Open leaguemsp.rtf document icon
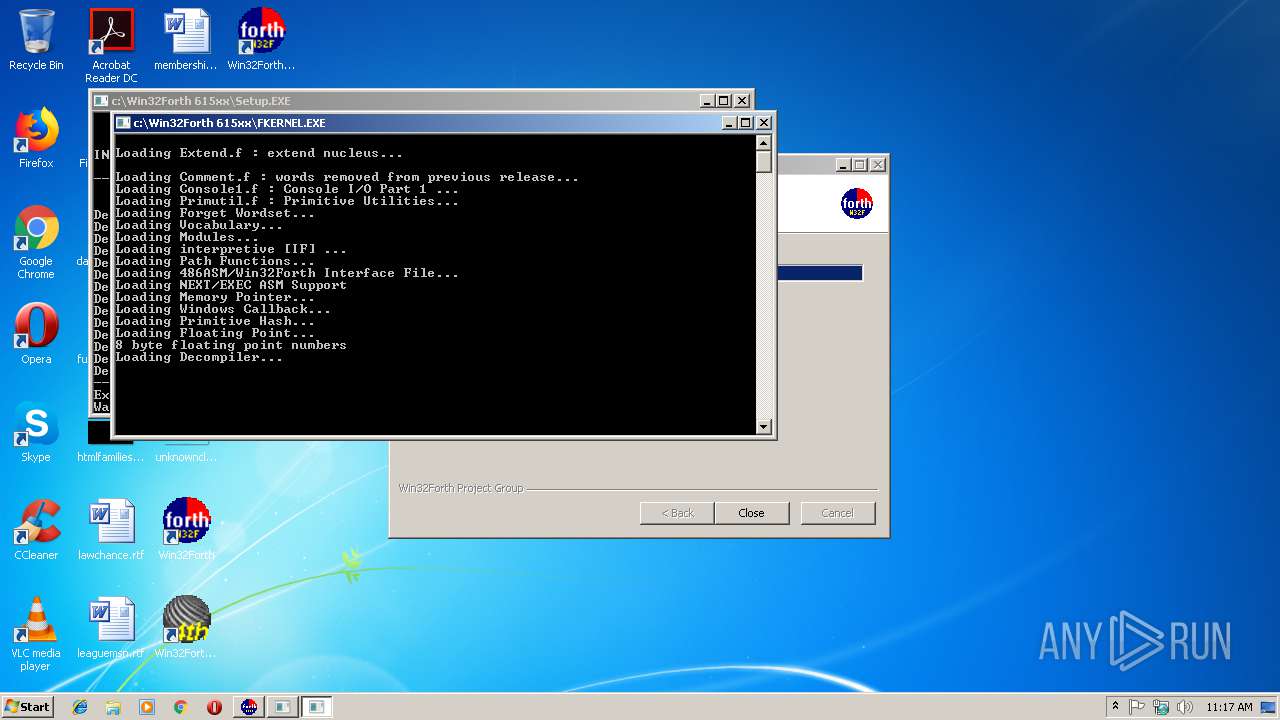1280x720 pixels. click(111, 628)
